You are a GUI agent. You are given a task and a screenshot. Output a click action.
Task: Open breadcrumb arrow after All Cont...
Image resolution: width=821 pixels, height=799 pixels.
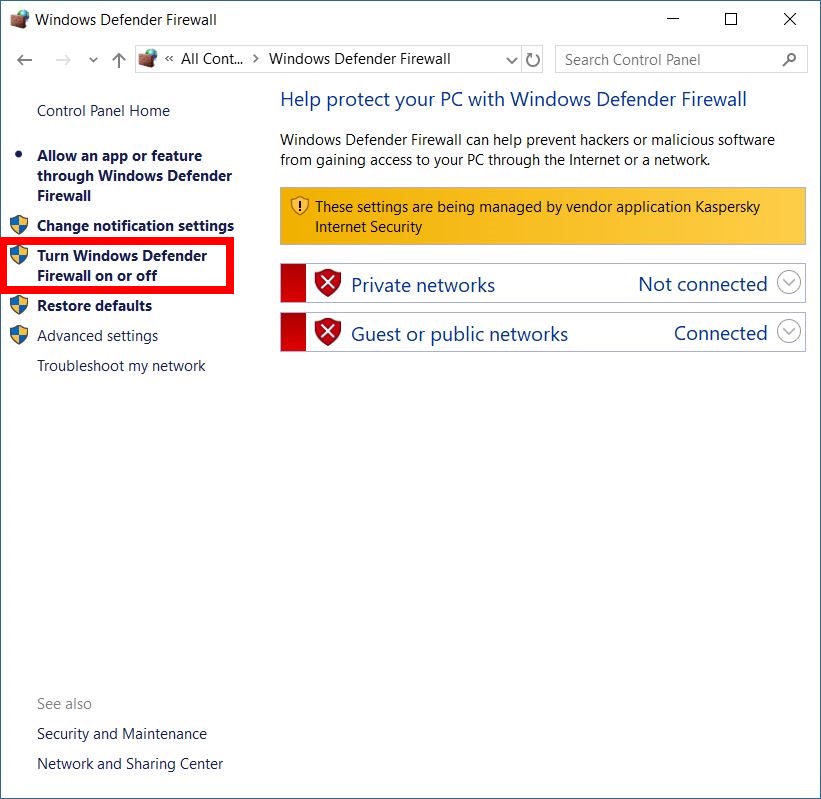tap(256, 59)
